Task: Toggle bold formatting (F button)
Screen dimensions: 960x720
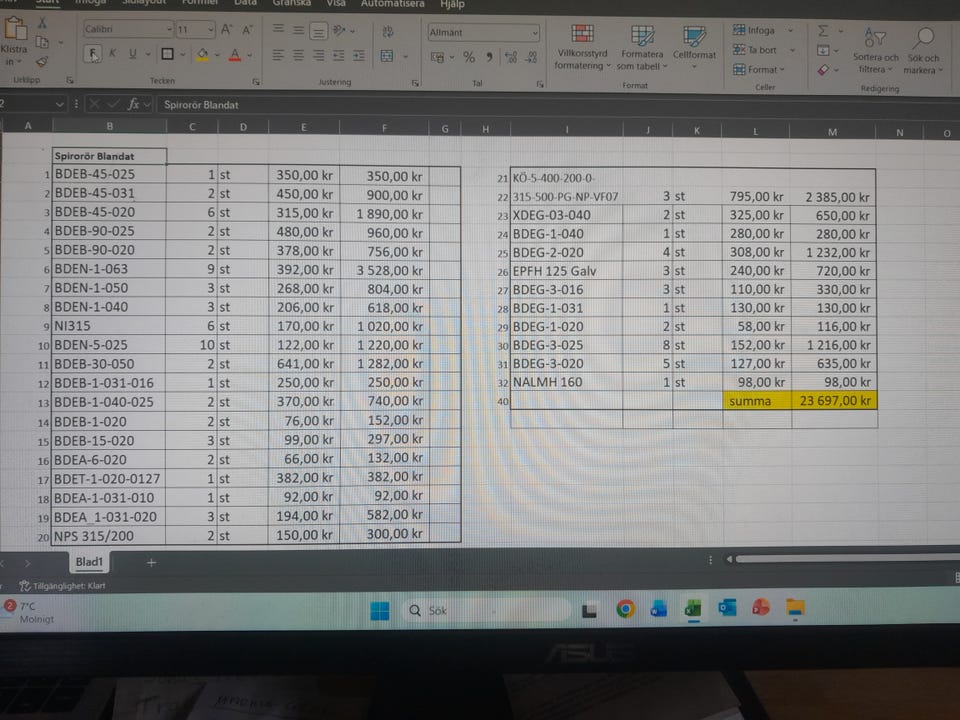Action: pos(93,54)
